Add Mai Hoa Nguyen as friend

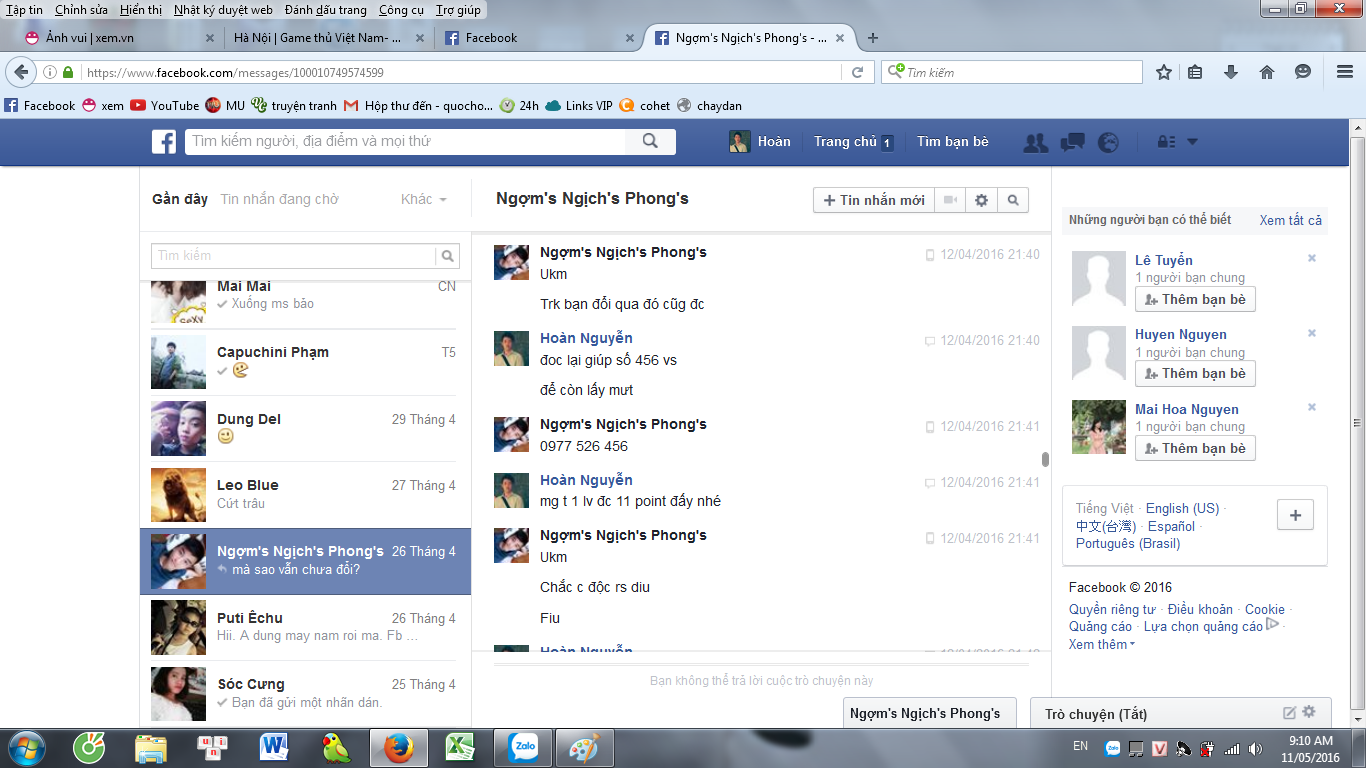tap(1195, 448)
